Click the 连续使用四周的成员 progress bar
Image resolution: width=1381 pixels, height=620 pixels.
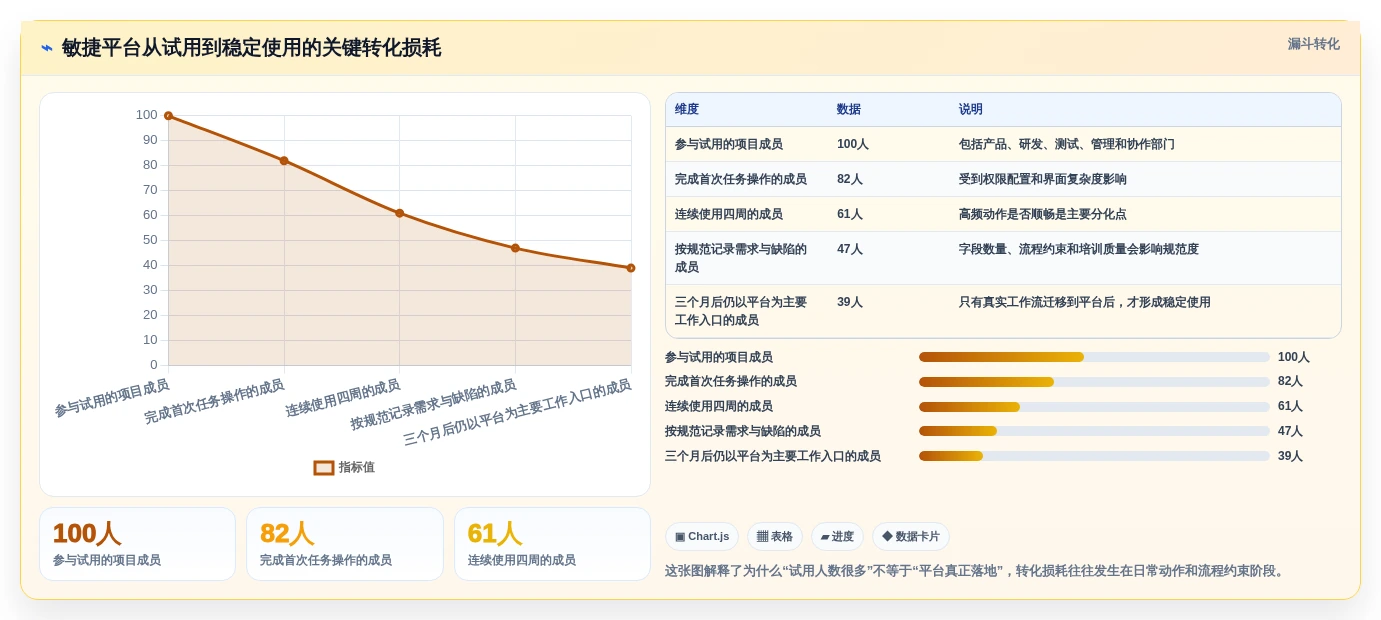[x=1094, y=407]
